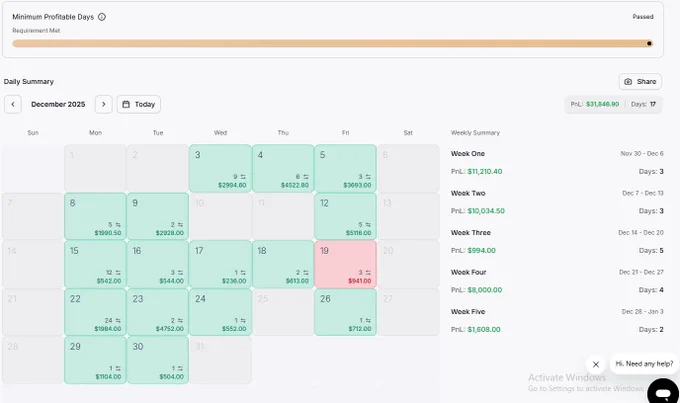
Task: Select the December 30 day cell
Action: [x=158, y=360]
